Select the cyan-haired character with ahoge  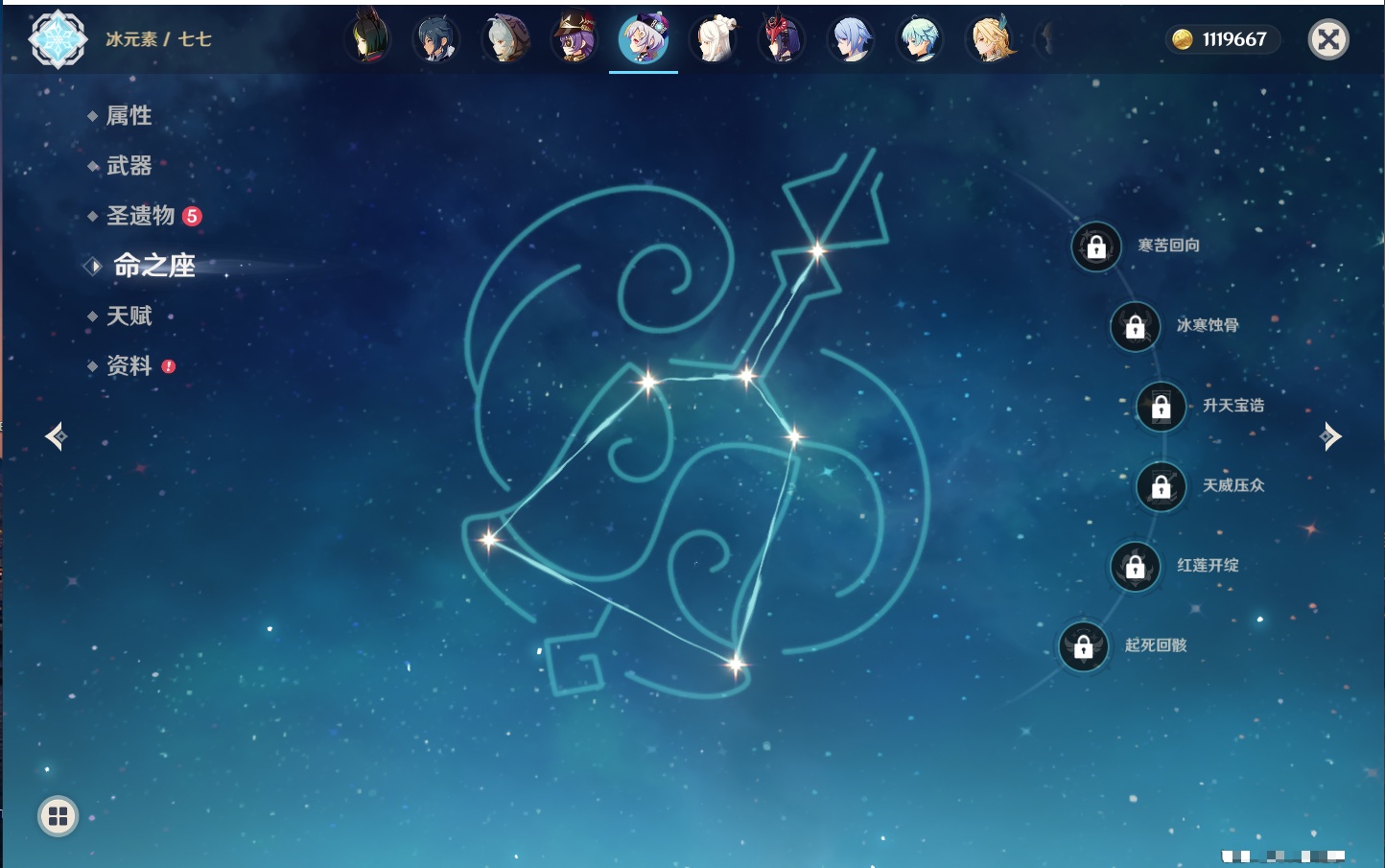[x=920, y=40]
